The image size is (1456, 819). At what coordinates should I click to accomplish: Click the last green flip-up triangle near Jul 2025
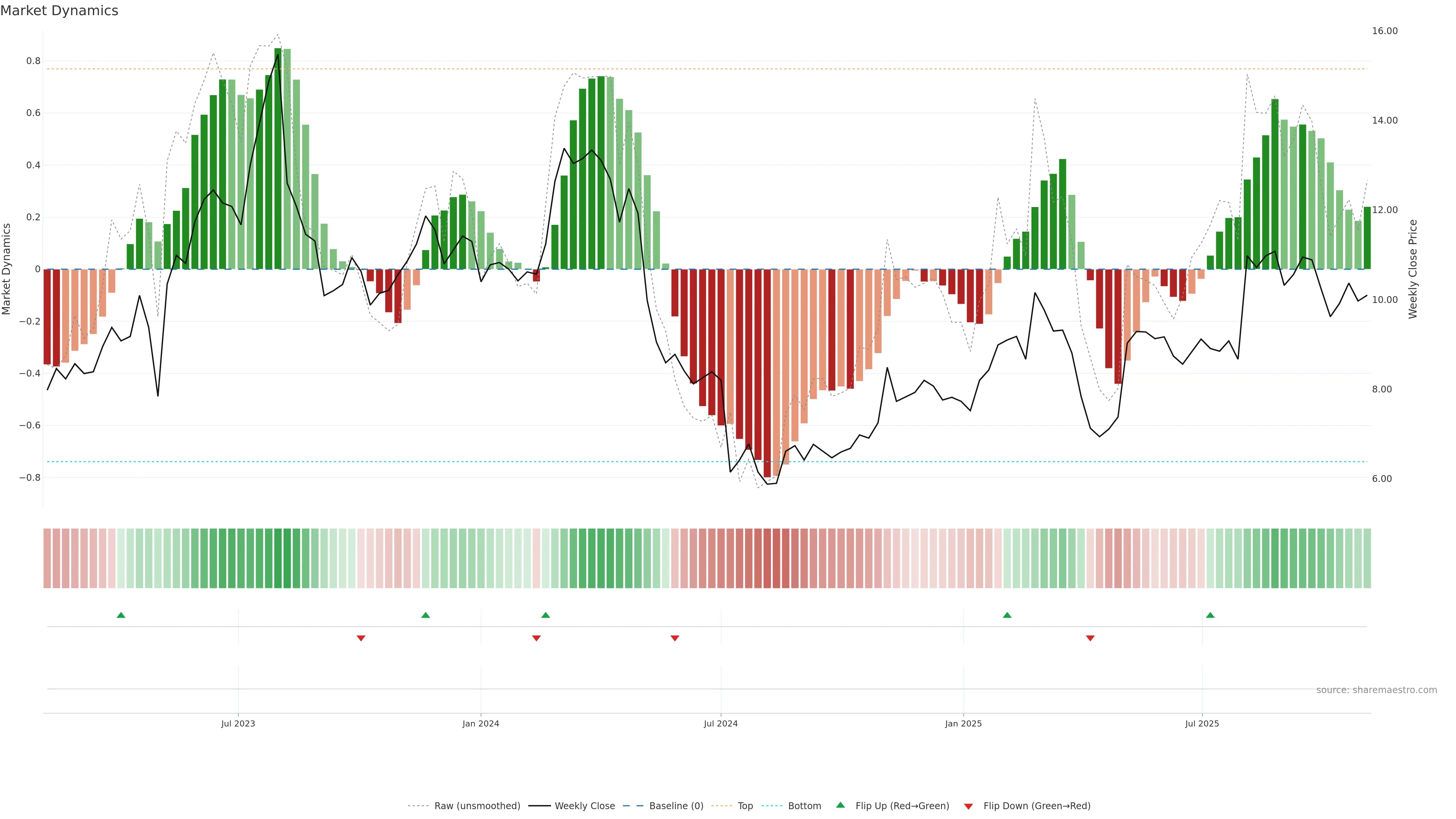pos(1210,615)
